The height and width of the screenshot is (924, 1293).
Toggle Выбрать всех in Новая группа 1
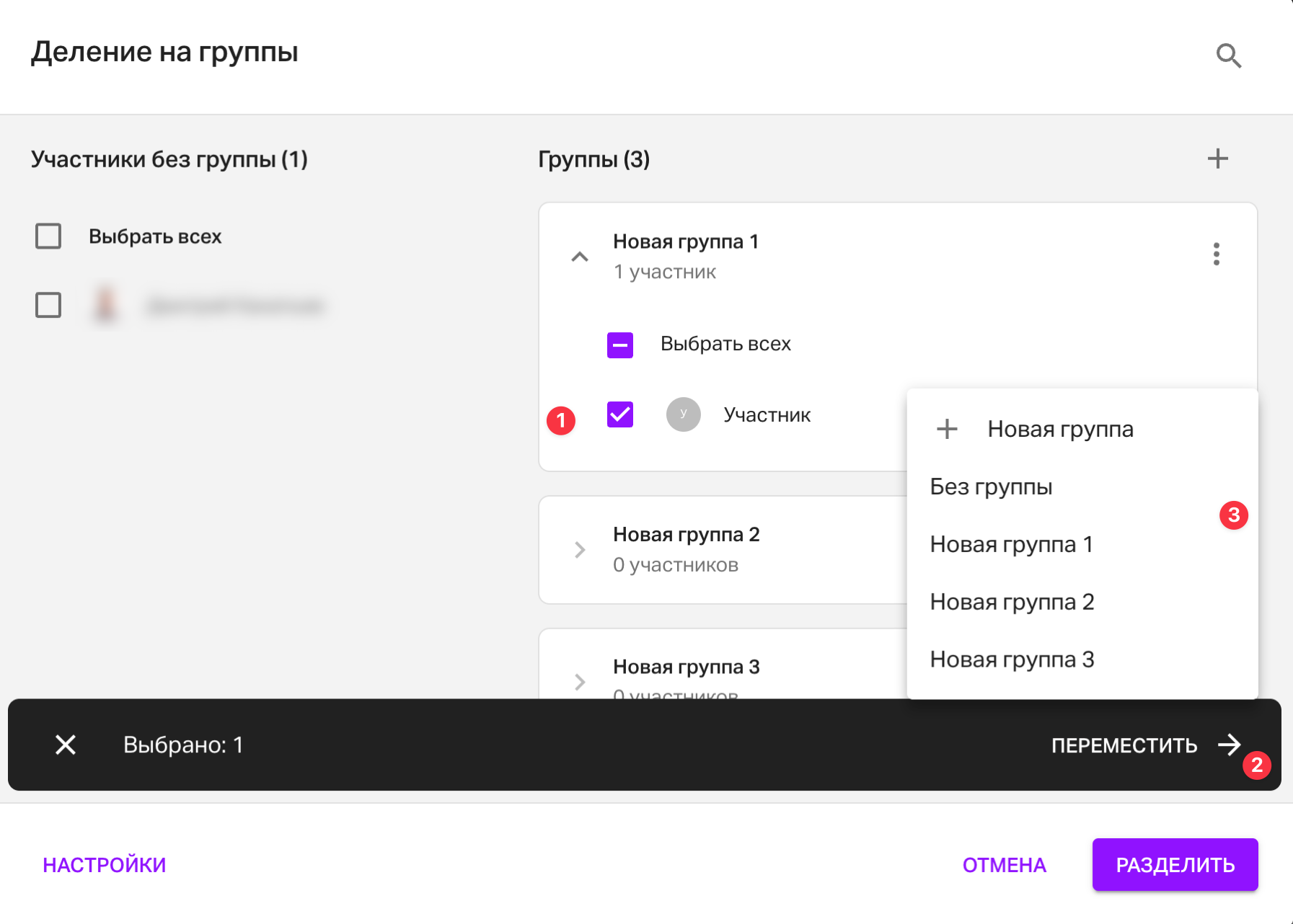619,345
